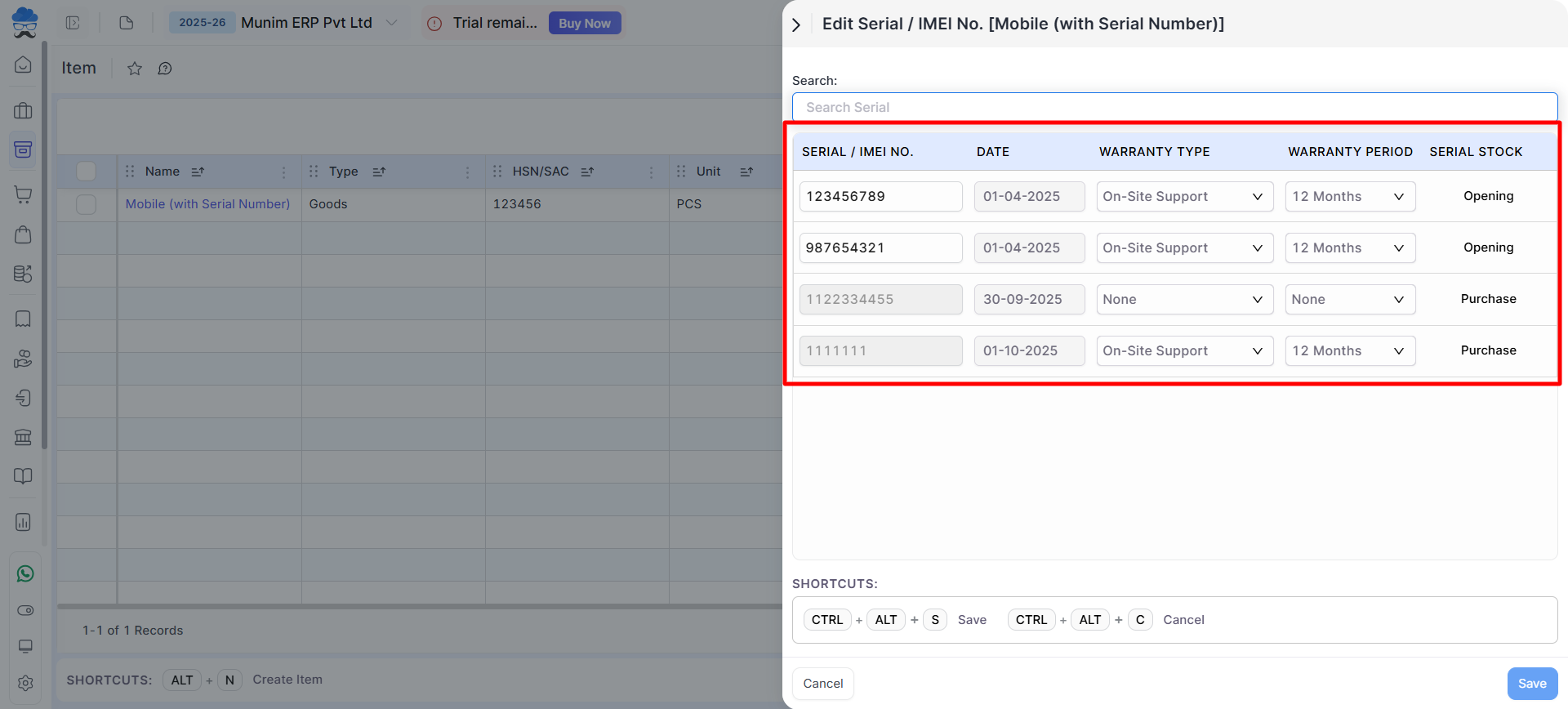Open the bank icon in sidebar
The width and height of the screenshot is (1568, 709).
click(x=24, y=437)
